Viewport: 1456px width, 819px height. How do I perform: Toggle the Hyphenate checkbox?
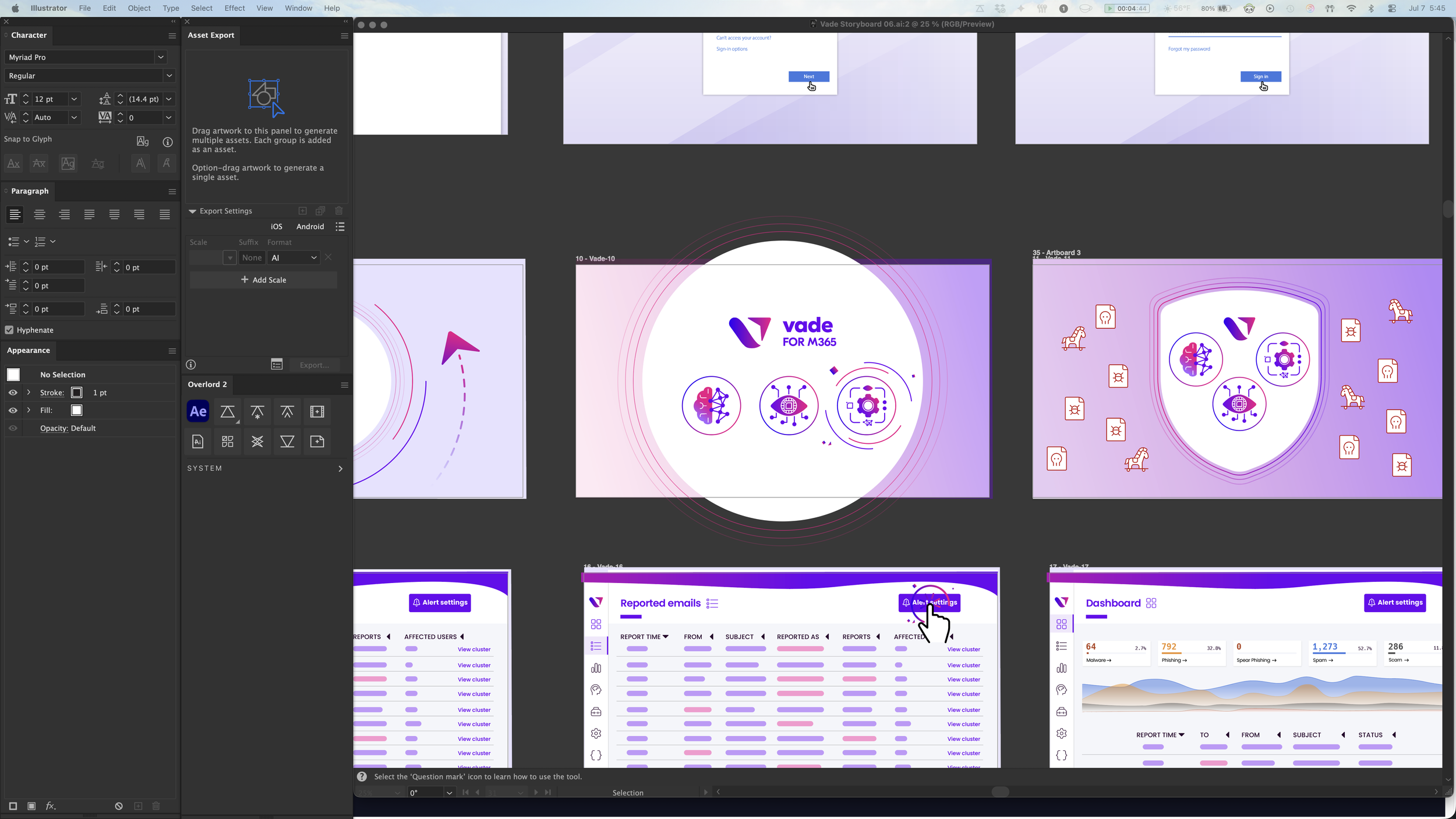[x=9, y=330]
